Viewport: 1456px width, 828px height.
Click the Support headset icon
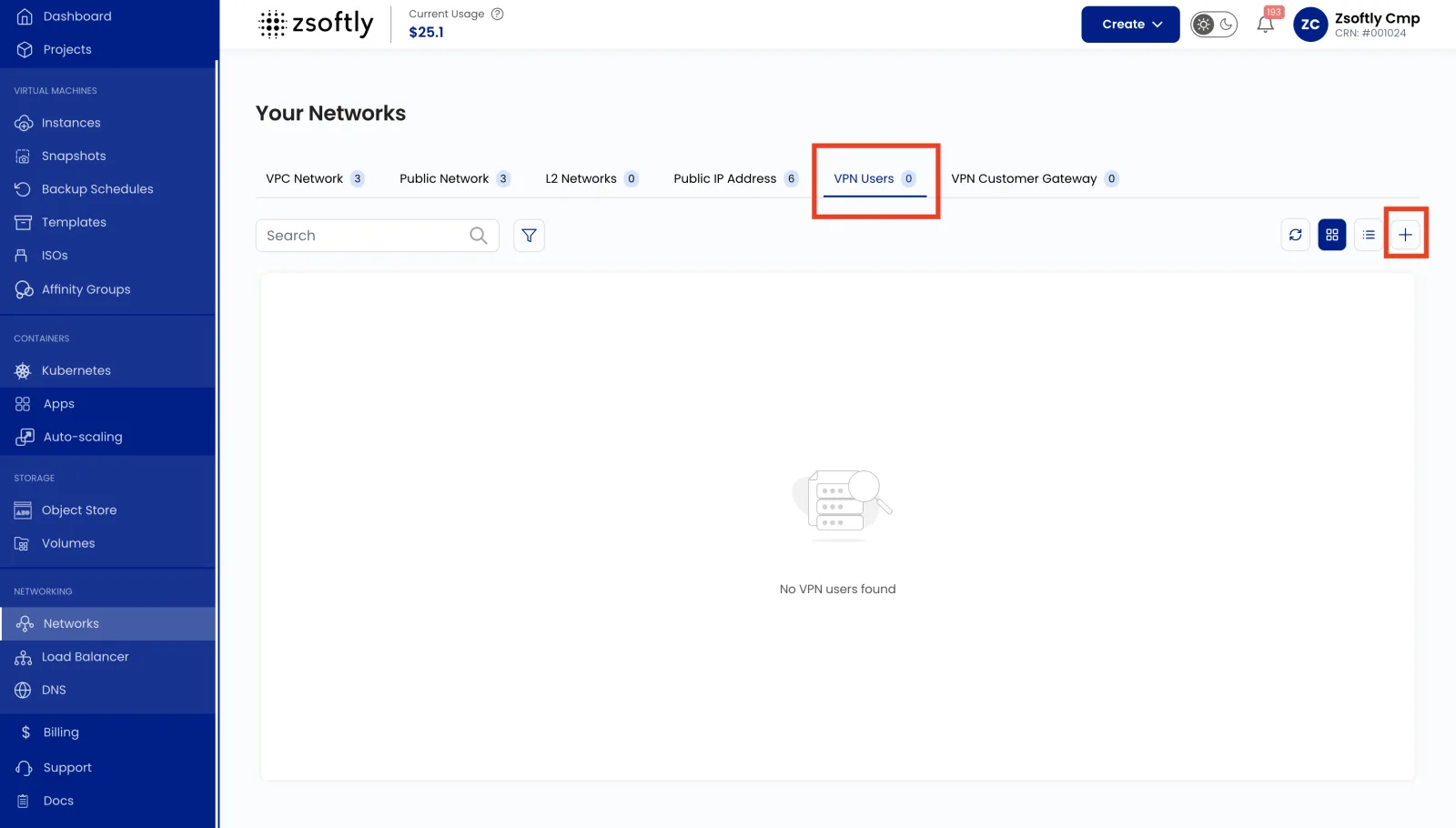click(24, 768)
